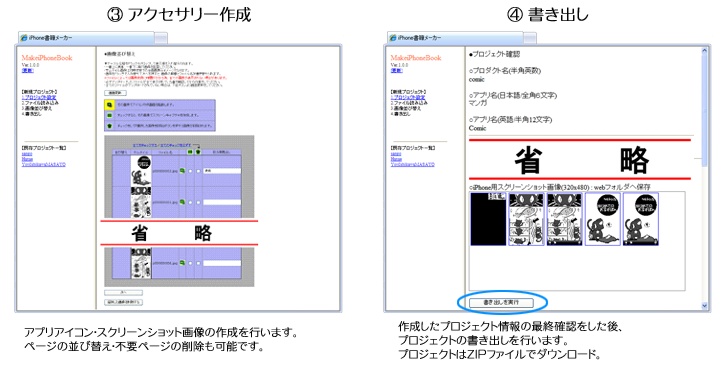
Task: Click browser icon on 書き出し window tab
Action: [x=393, y=38]
